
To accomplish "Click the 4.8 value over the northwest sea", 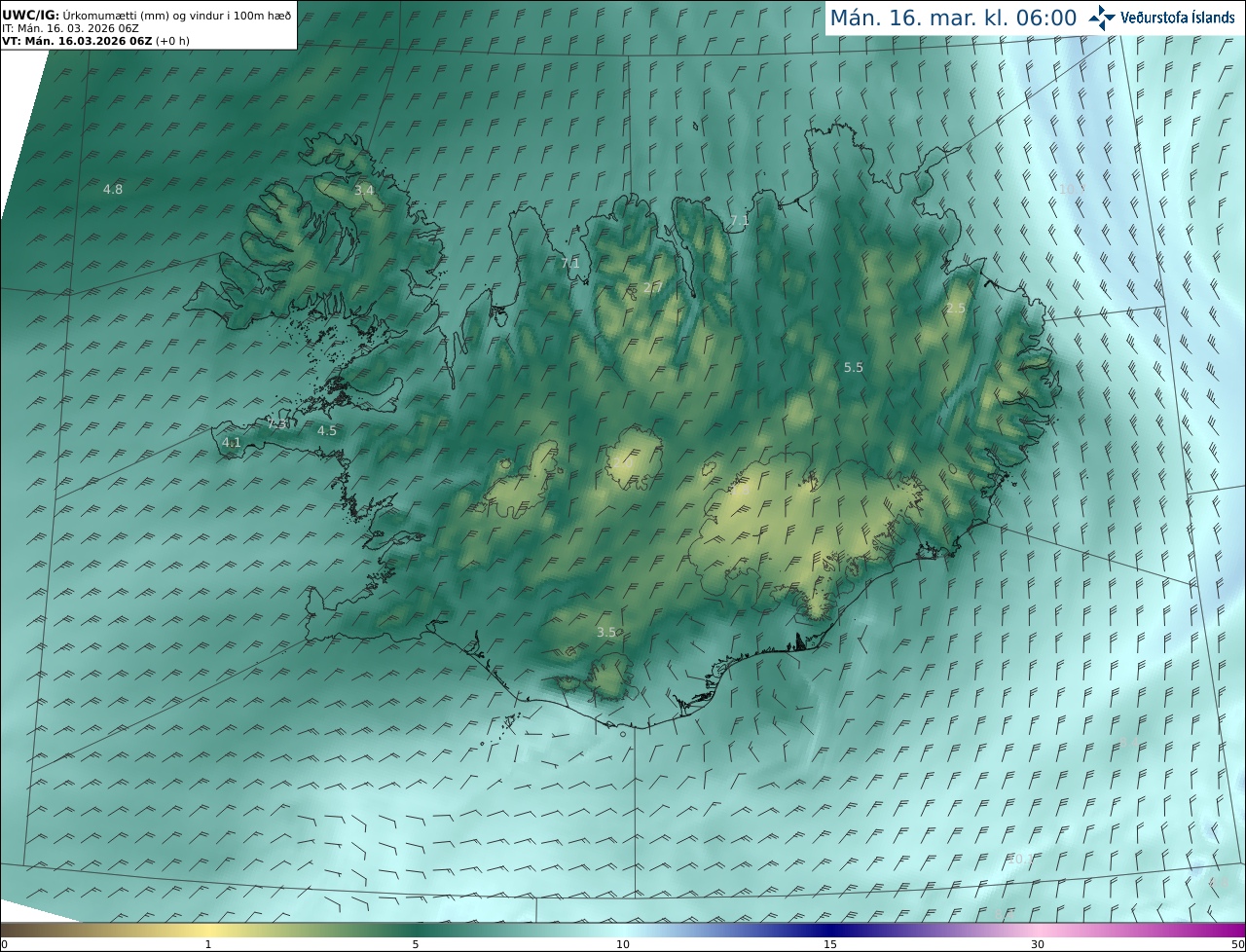I will click(x=113, y=189).
